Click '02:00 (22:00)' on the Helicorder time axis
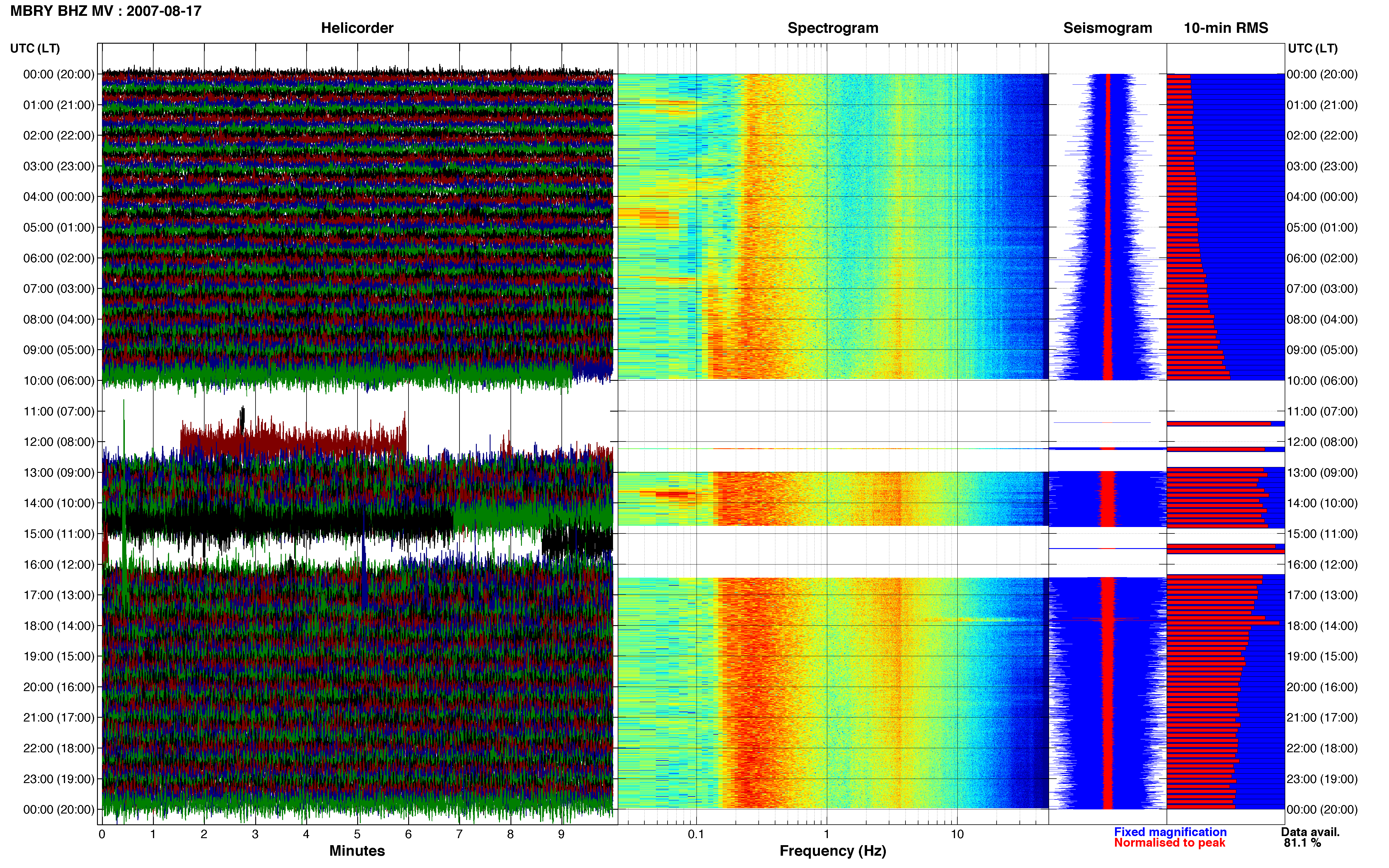Viewport: 1389px width, 868px height. point(59,135)
